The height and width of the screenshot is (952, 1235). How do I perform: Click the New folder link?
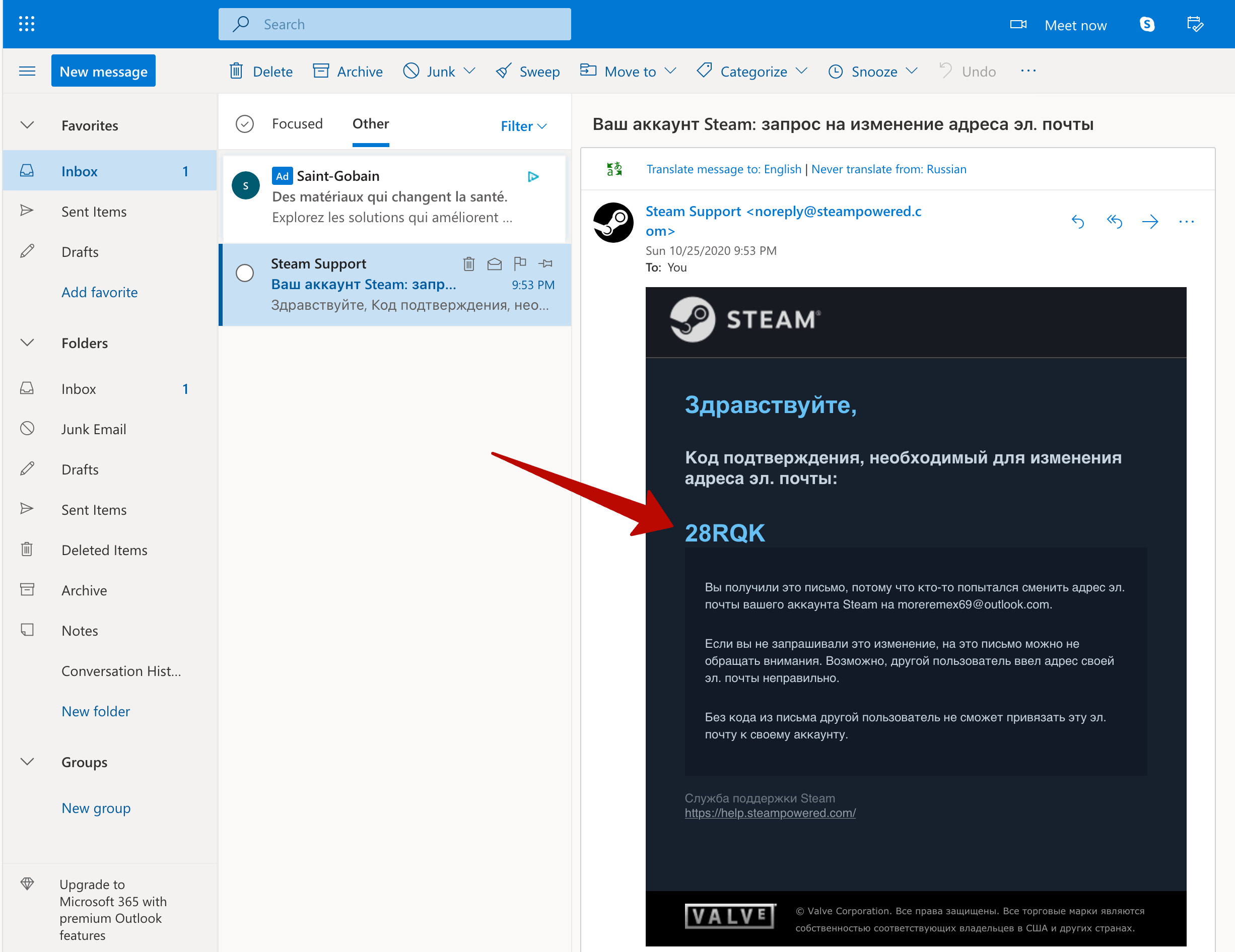(x=96, y=712)
